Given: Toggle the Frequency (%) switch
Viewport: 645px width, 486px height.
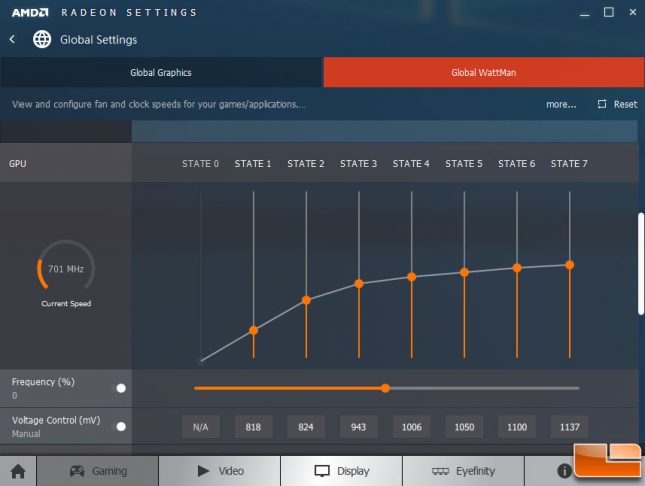Looking at the screenshot, I should tap(121, 388).
